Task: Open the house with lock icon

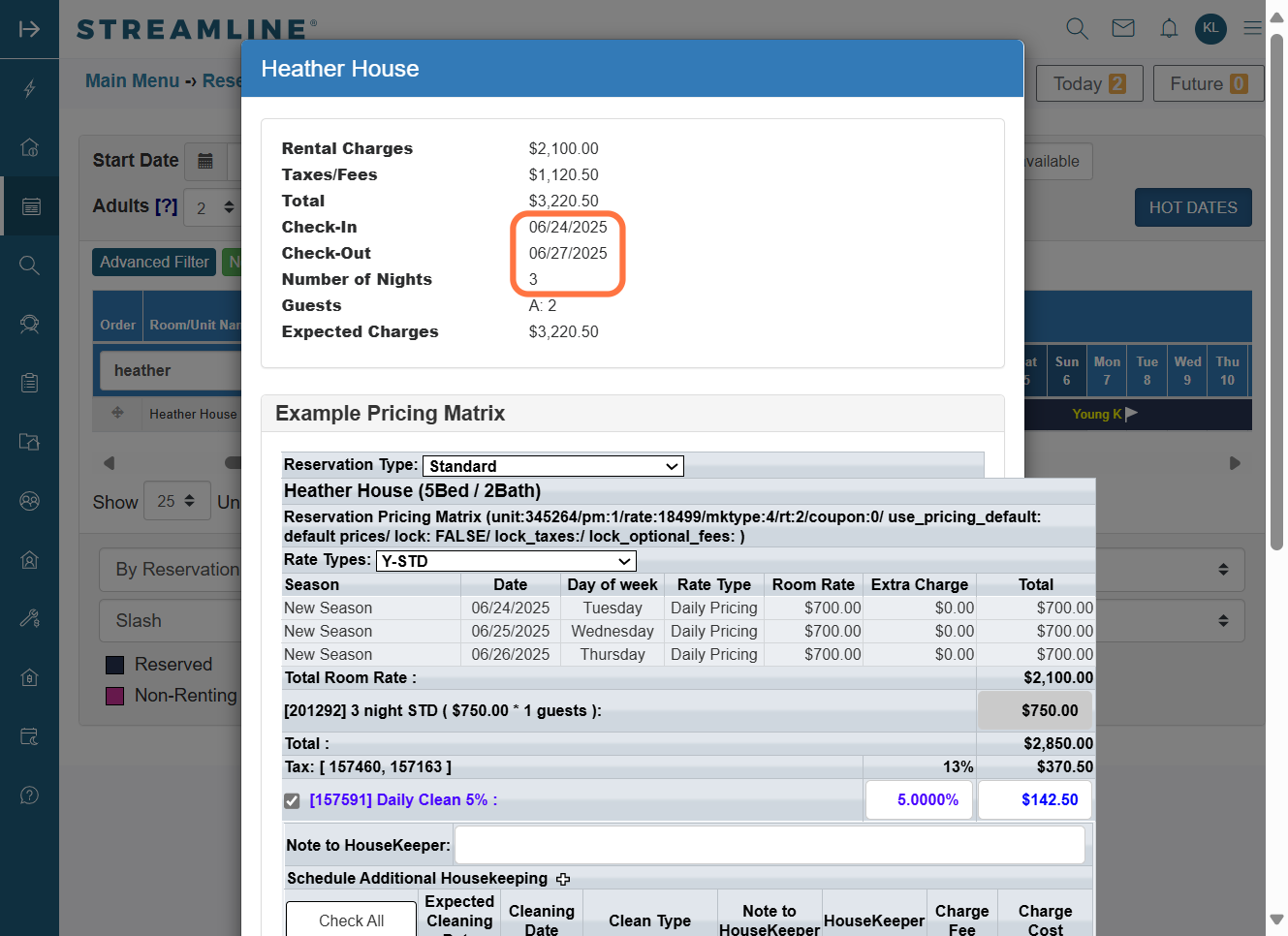Action: (x=30, y=677)
